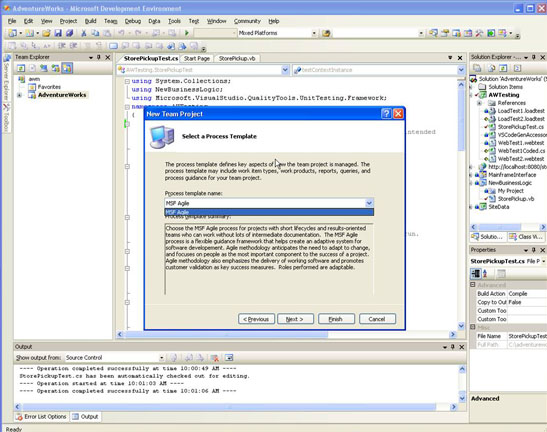The height and width of the screenshot is (432, 547).
Task: Select Favorites in Team Explorer
Action: click(x=49, y=87)
